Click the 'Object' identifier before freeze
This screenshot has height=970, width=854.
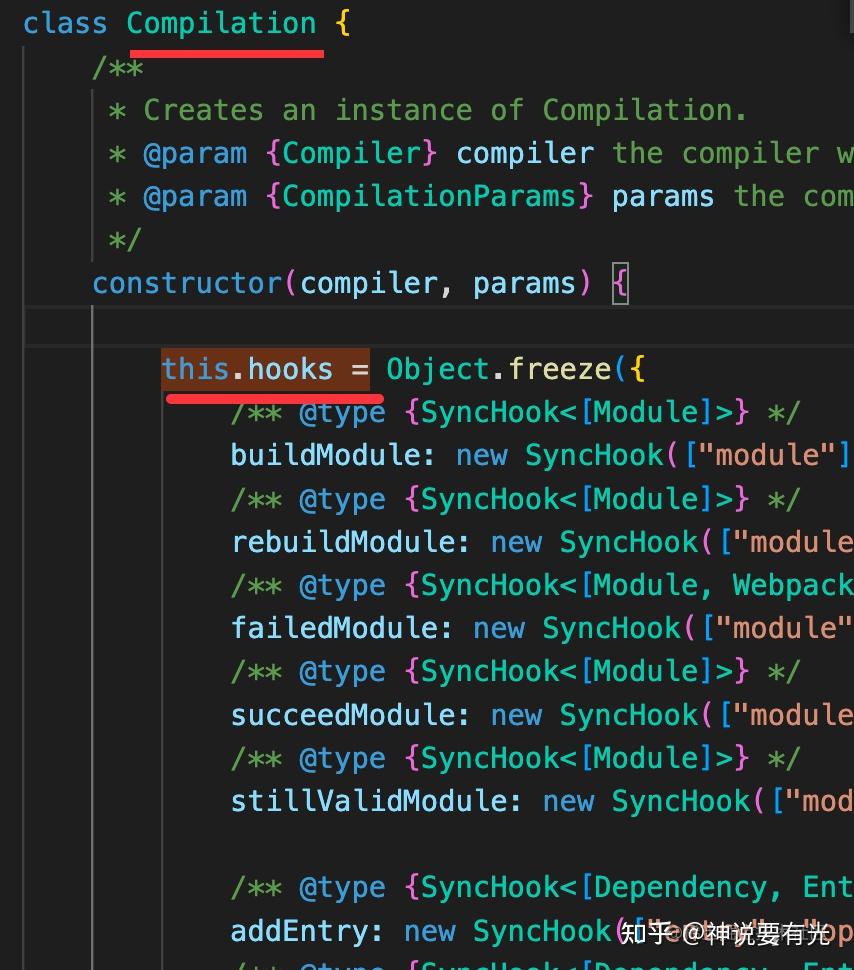tap(438, 369)
